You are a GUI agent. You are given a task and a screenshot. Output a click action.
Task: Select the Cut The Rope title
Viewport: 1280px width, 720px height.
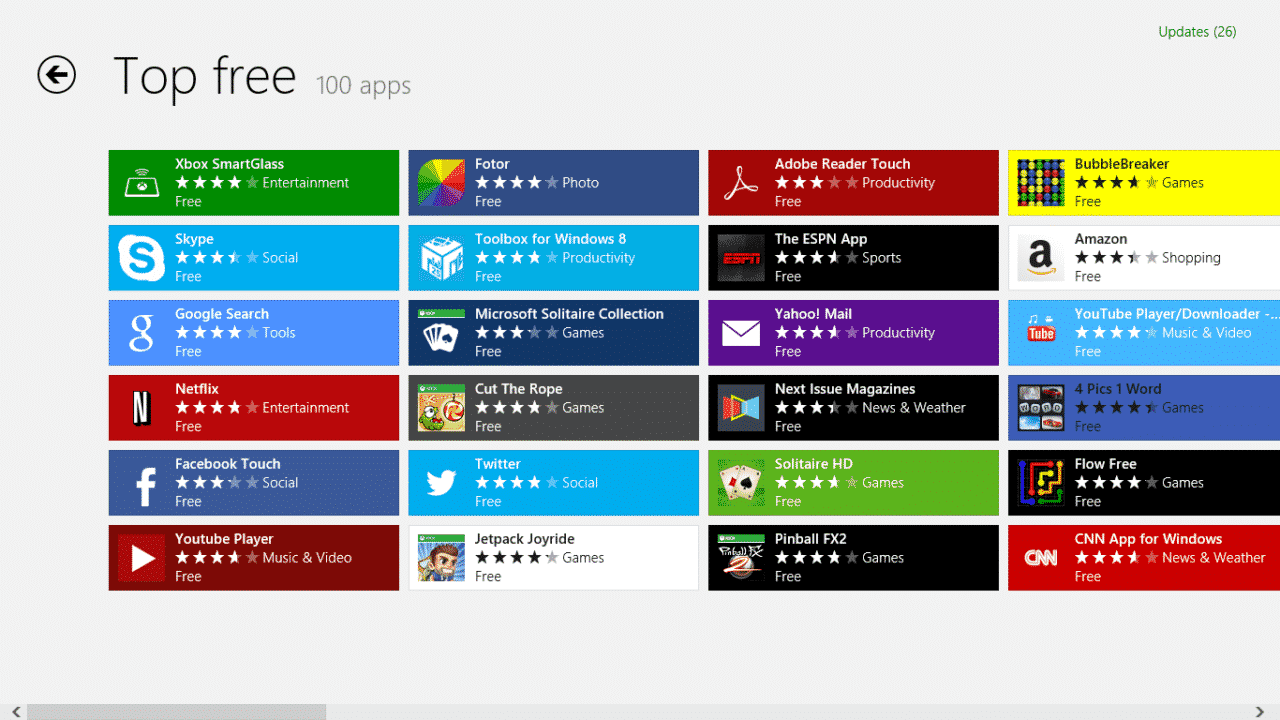(x=518, y=389)
